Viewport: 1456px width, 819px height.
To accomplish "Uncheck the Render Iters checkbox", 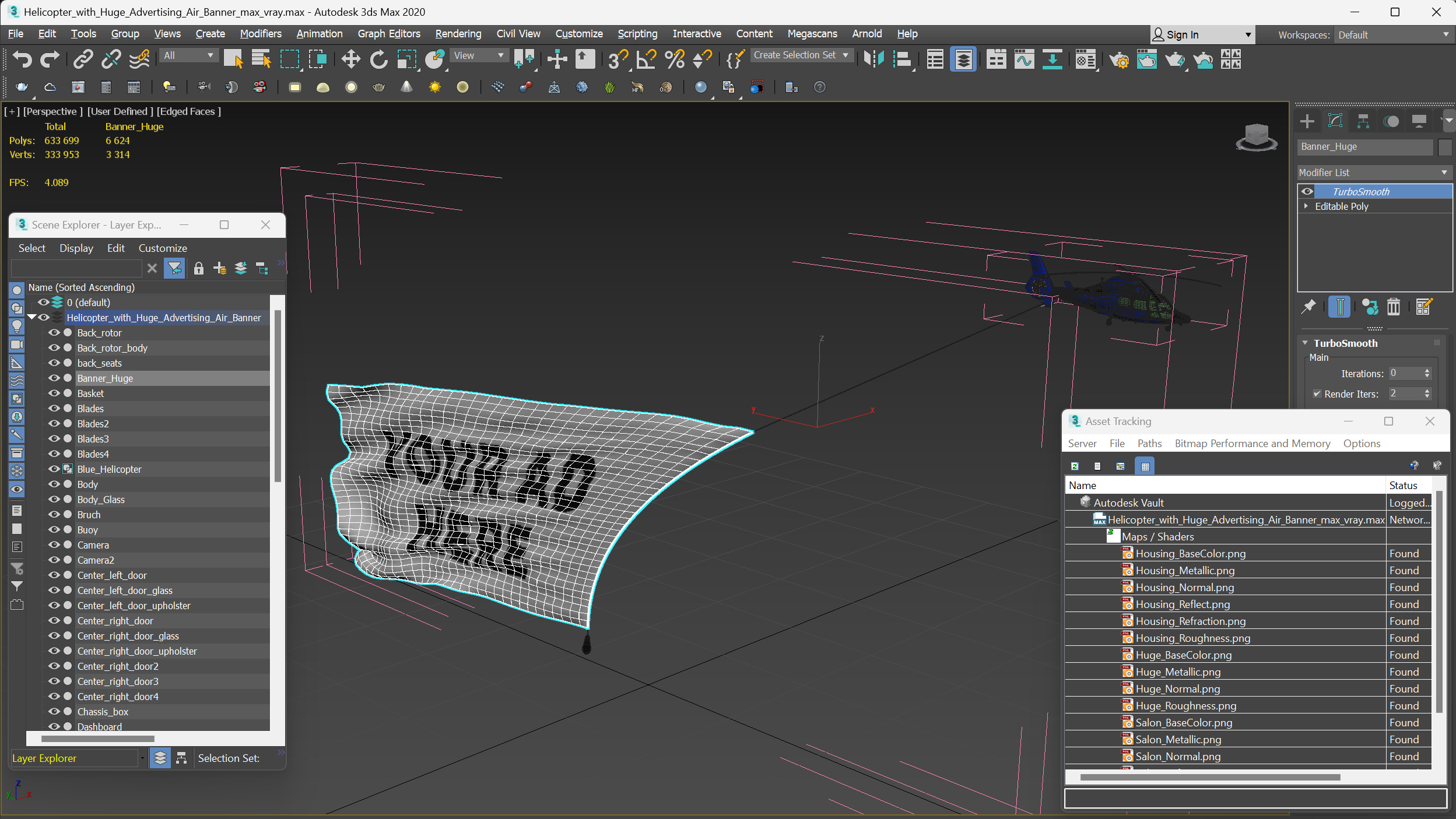I will (1317, 394).
